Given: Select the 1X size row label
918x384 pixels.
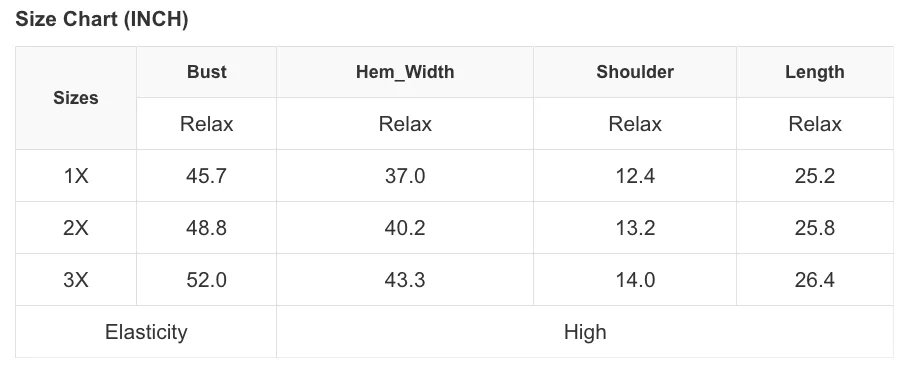Looking at the screenshot, I should pyautogui.click(x=76, y=176).
